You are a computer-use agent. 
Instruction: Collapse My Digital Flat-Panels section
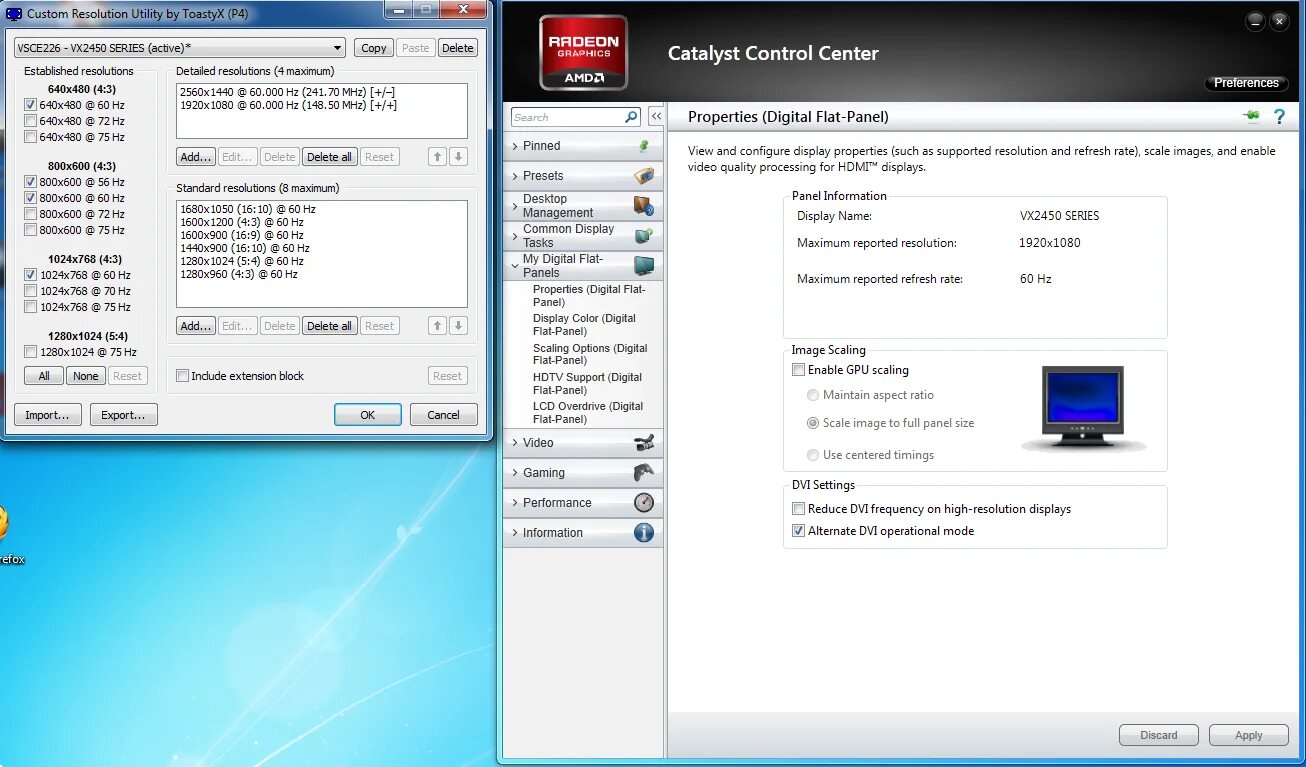[582, 266]
